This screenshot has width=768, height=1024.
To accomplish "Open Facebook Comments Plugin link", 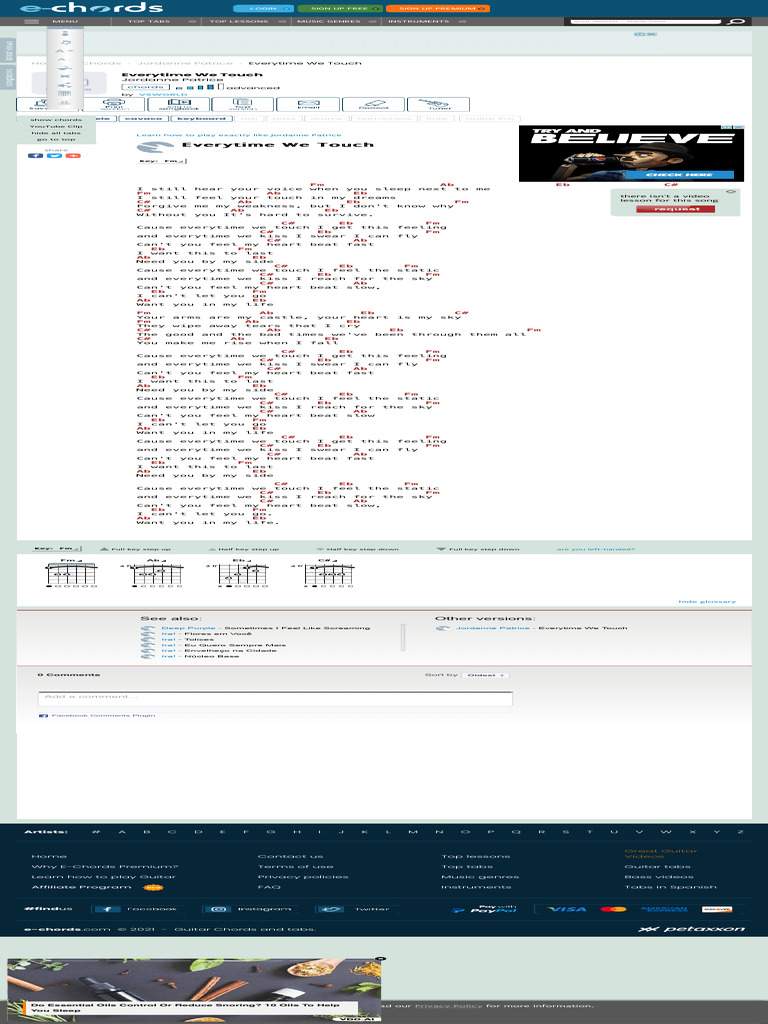I will click(x=103, y=716).
